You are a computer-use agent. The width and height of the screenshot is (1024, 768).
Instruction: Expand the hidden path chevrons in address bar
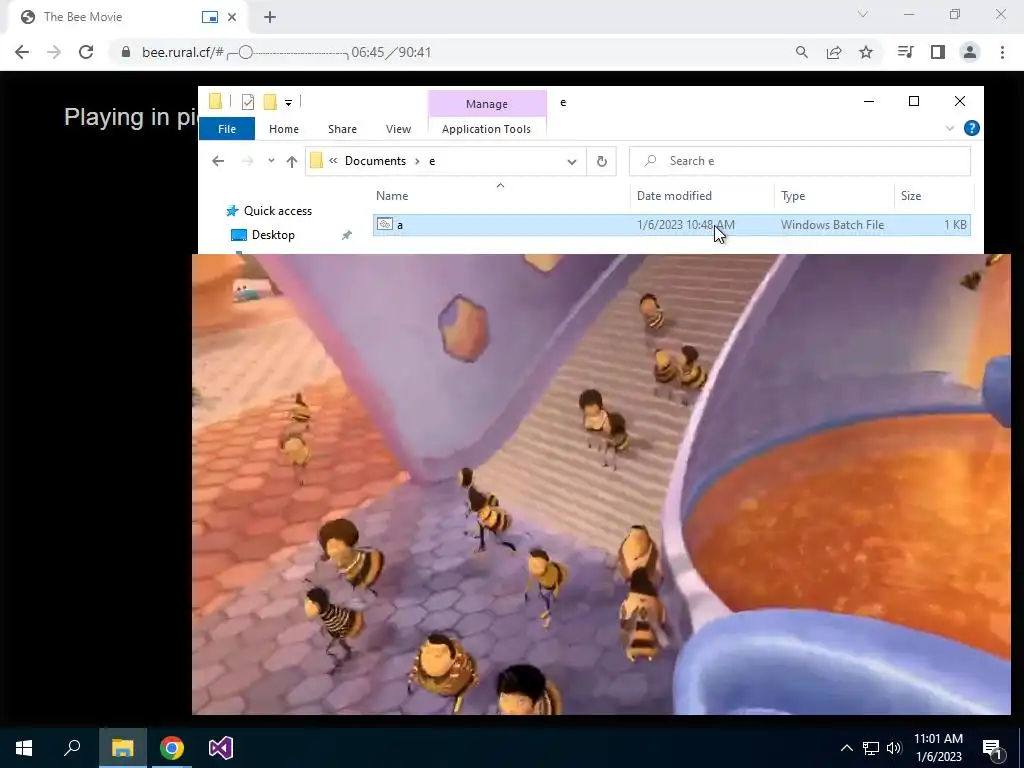coord(333,161)
